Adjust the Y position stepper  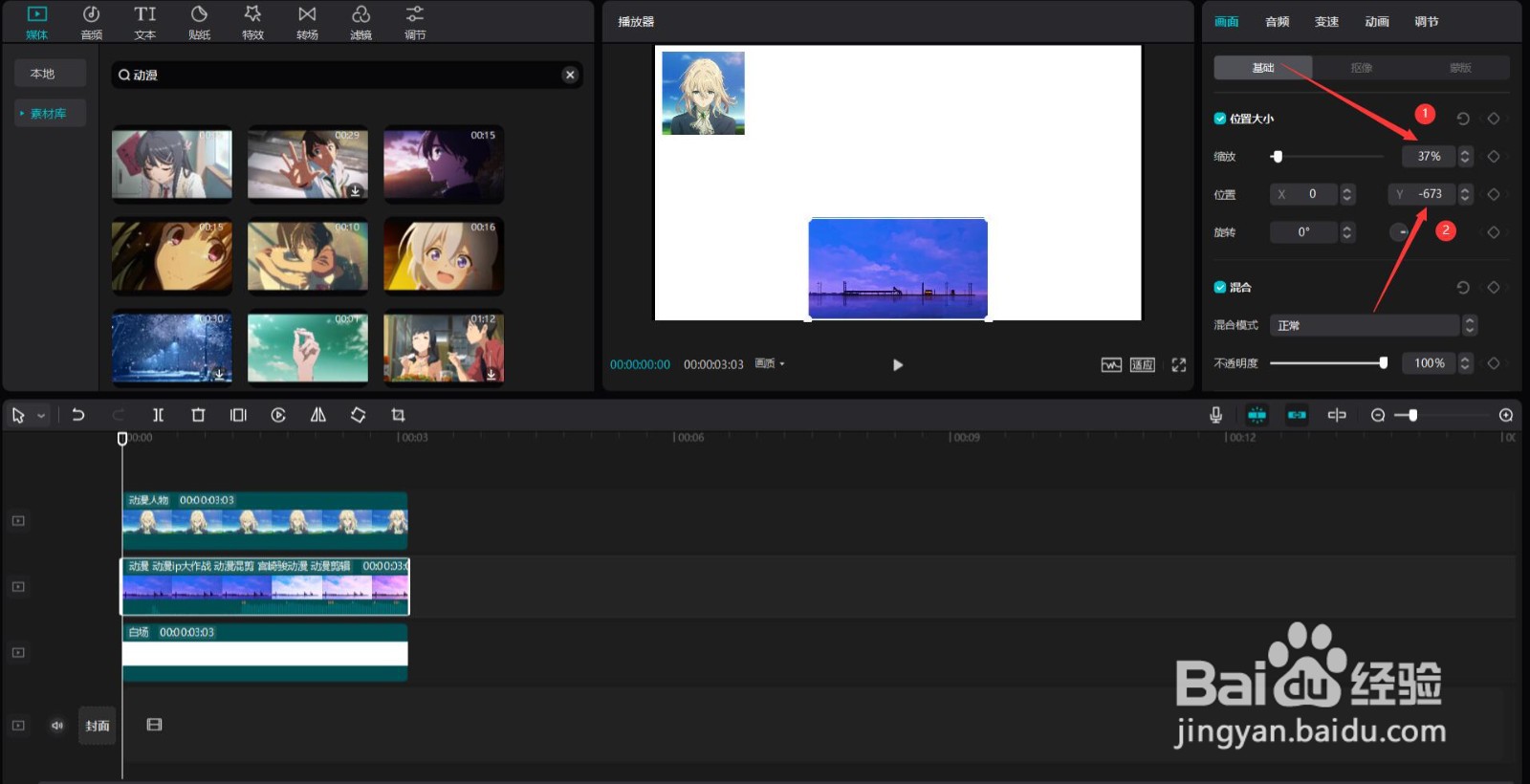[x=1465, y=194]
